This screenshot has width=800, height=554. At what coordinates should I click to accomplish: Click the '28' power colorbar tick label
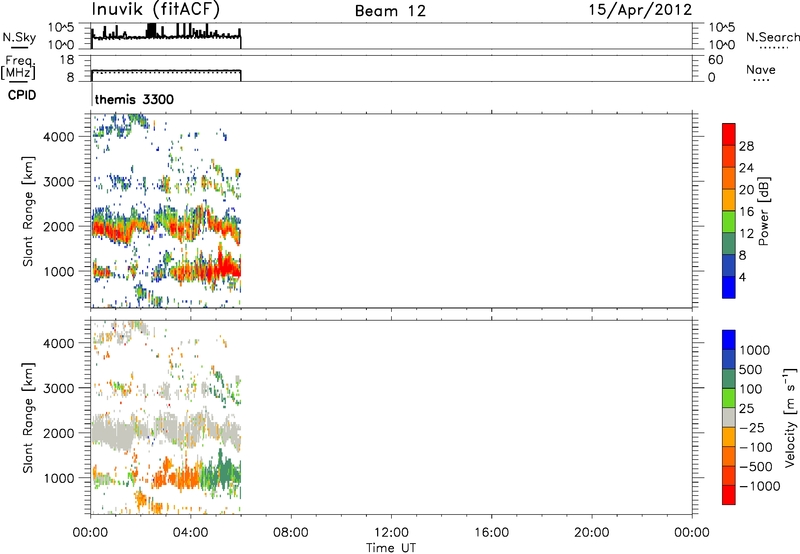click(x=746, y=146)
